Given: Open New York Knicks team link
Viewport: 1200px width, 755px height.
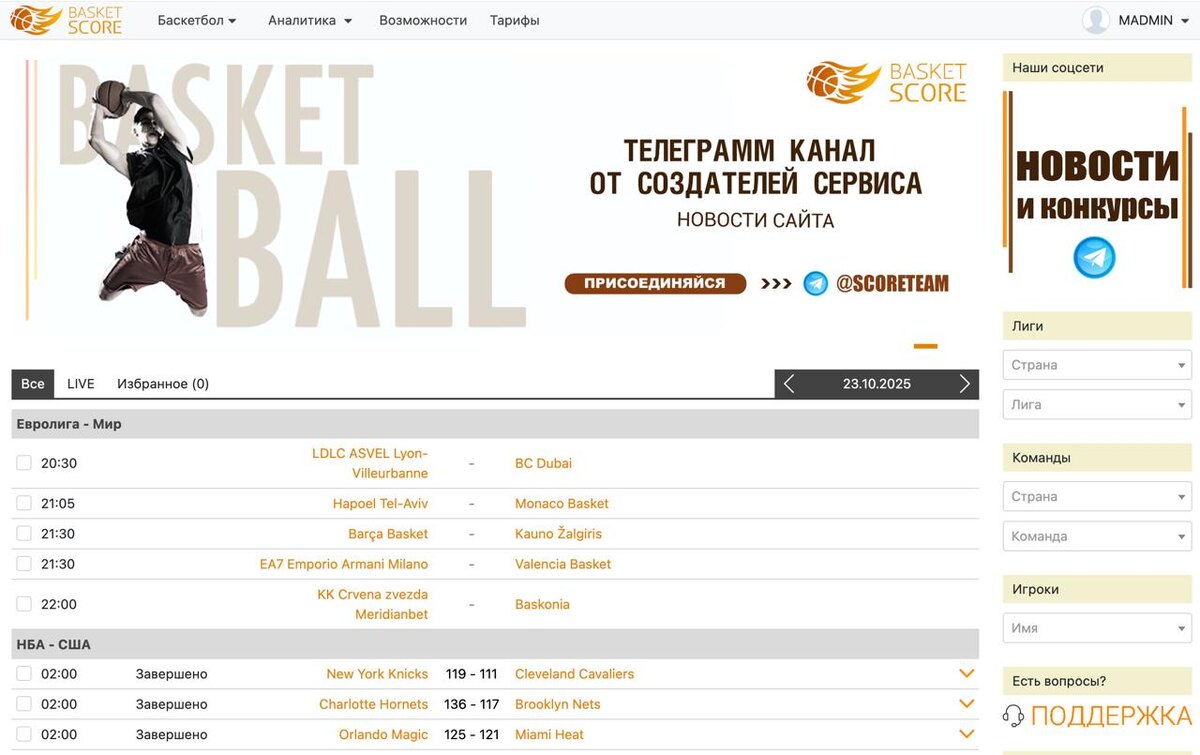Looking at the screenshot, I should pos(377,674).
